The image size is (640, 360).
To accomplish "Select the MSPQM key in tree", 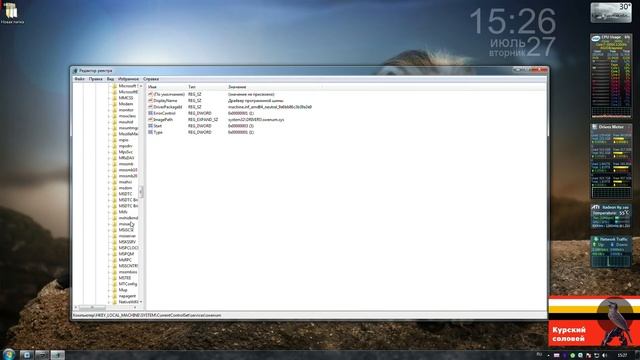I will point(126,254).
